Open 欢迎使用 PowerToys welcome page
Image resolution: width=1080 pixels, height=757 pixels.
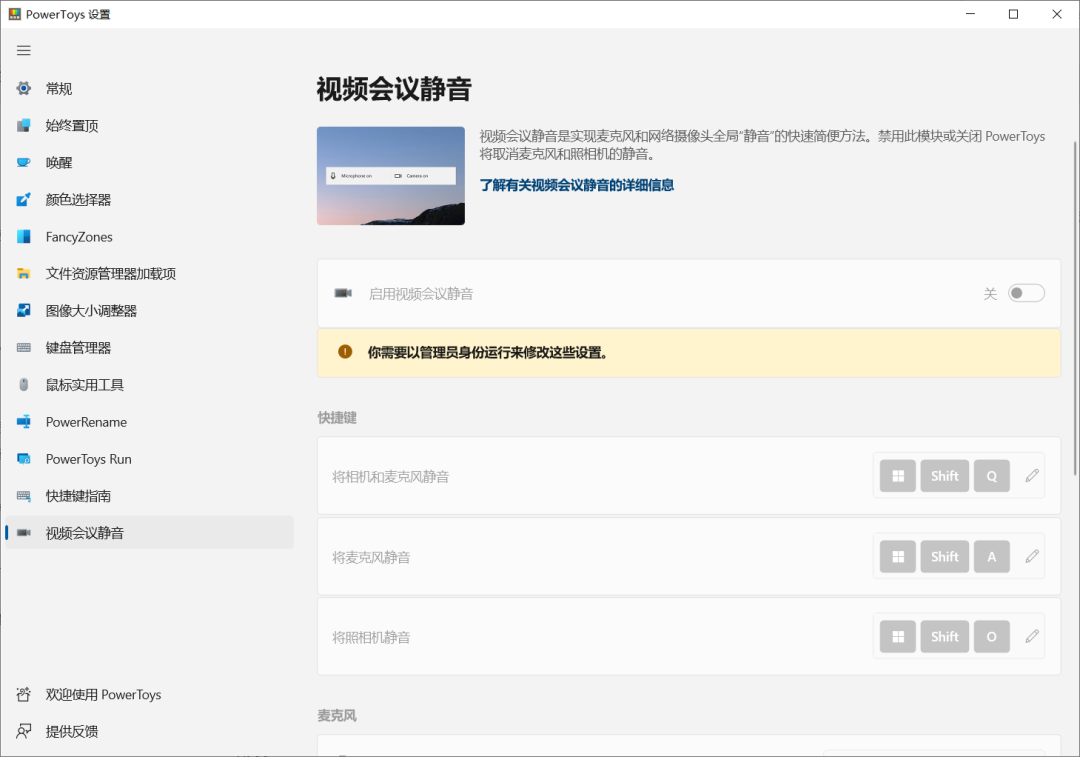click(x=103, y=695)
